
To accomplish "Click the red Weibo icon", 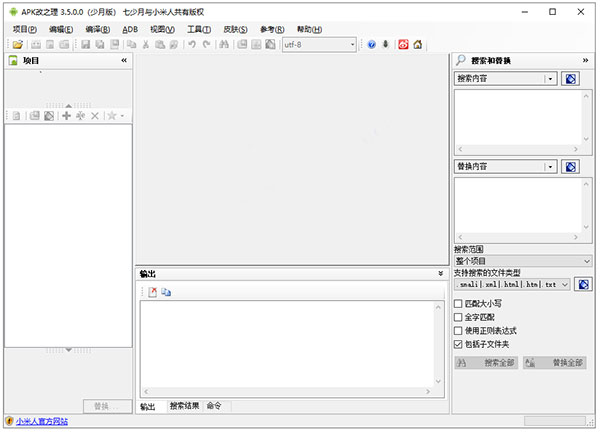I will (403, 44).
